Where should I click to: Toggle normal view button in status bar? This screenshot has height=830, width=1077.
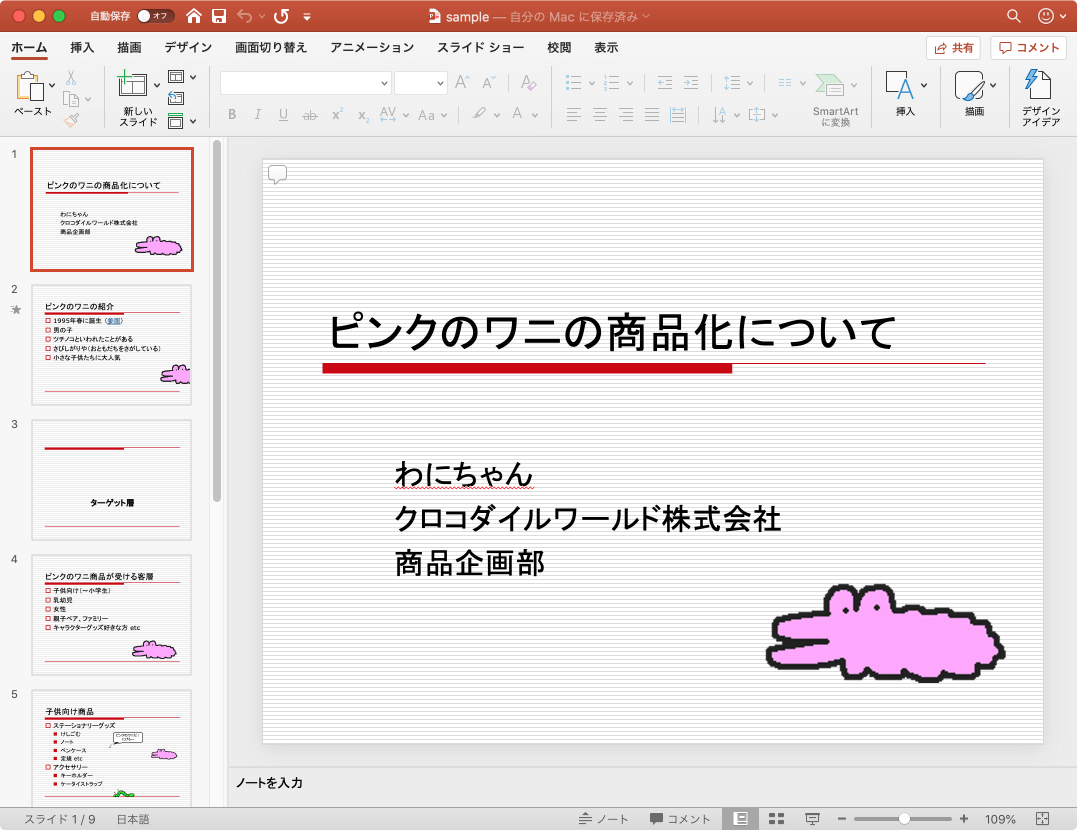740,819
